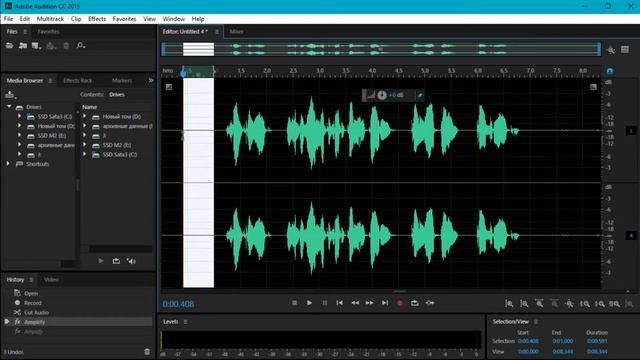Zoom In at Out Point icon

(x=600, y=304)
